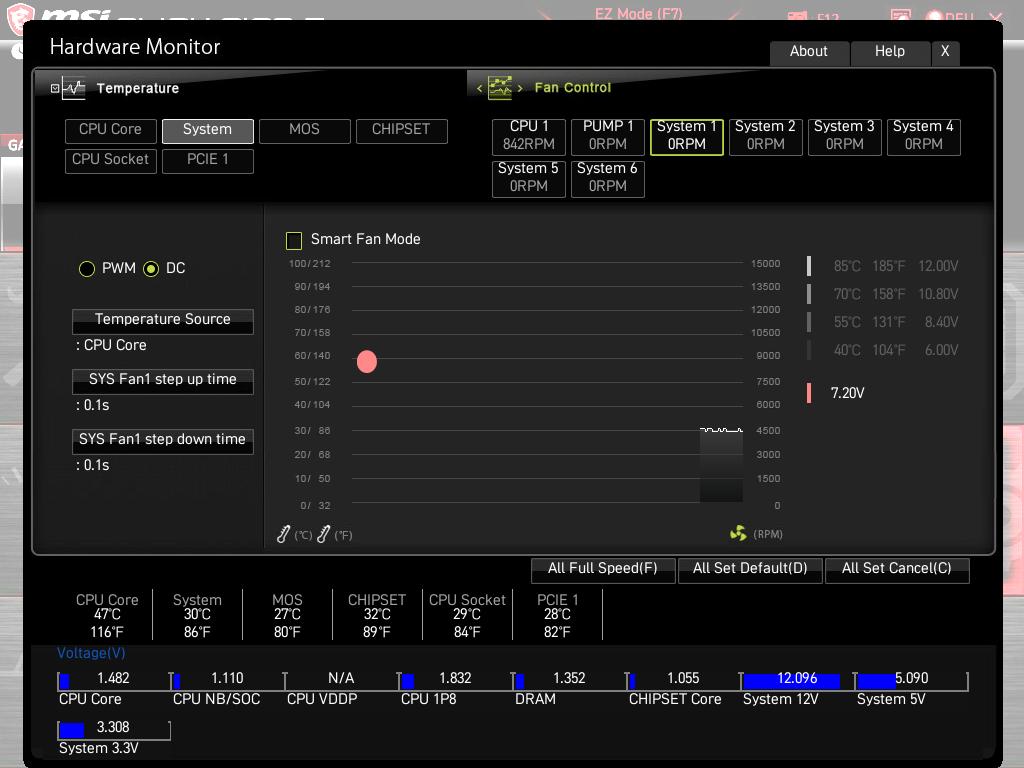
Task: Select DC fan mode
Action: (x=151, y=268)
